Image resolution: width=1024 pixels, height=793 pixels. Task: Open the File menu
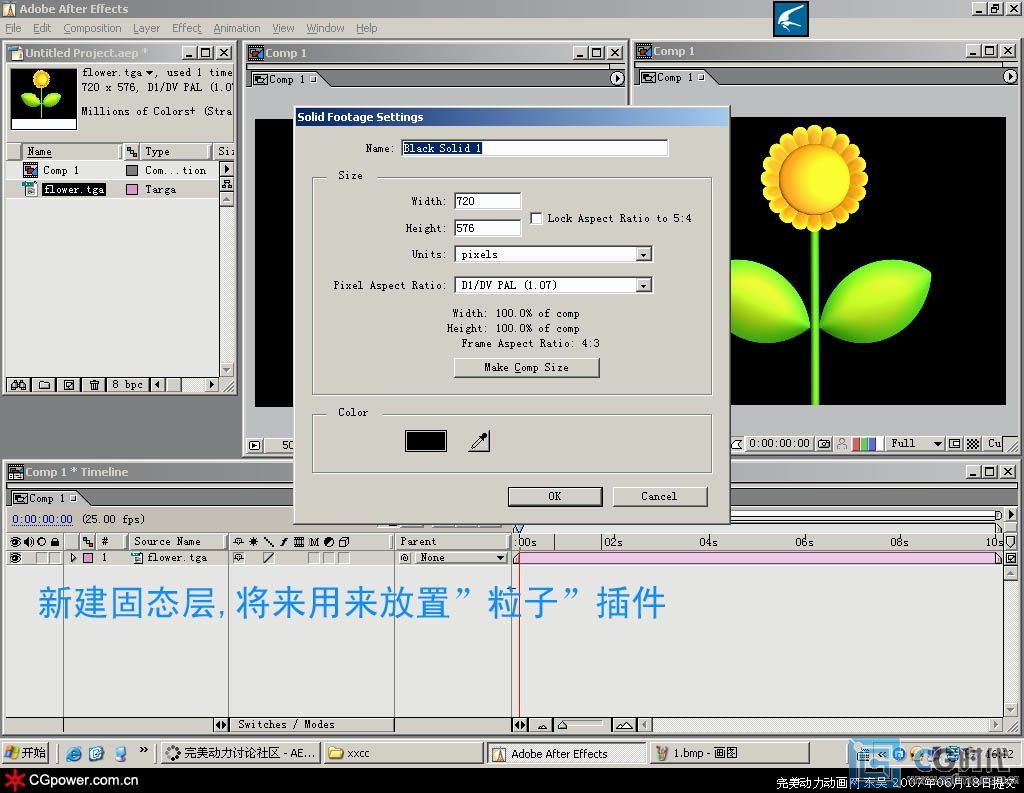13,28
